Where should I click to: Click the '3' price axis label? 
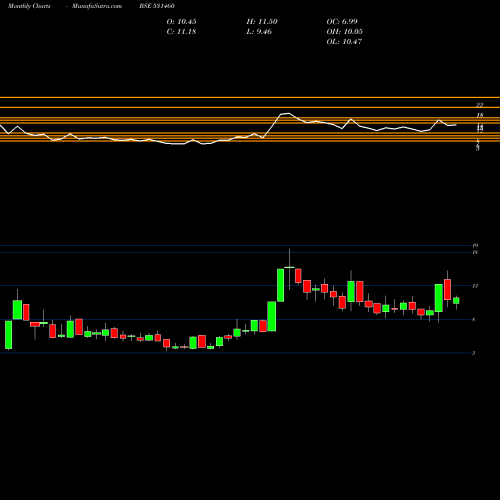[474, 353]
